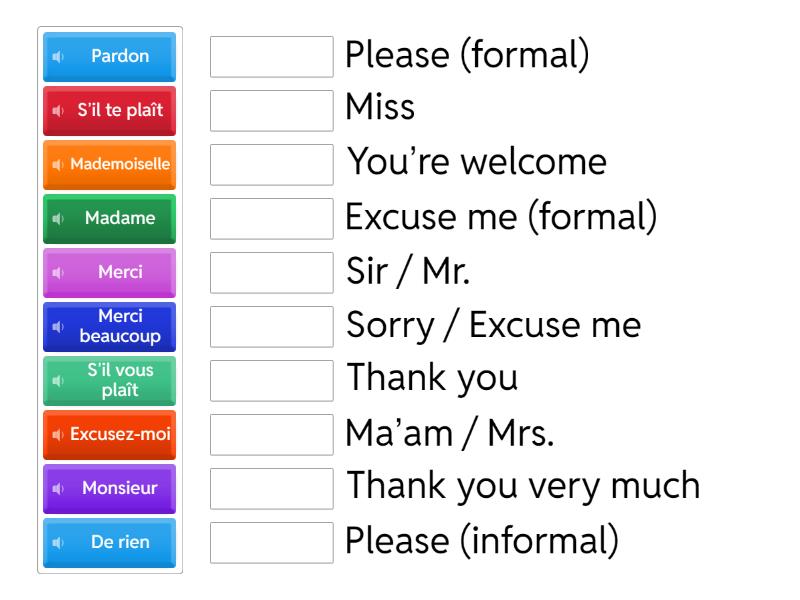Play audio for Monsieur tile
Screen dimensions: 800x600
pyautogui.click(x=58, y=489)
